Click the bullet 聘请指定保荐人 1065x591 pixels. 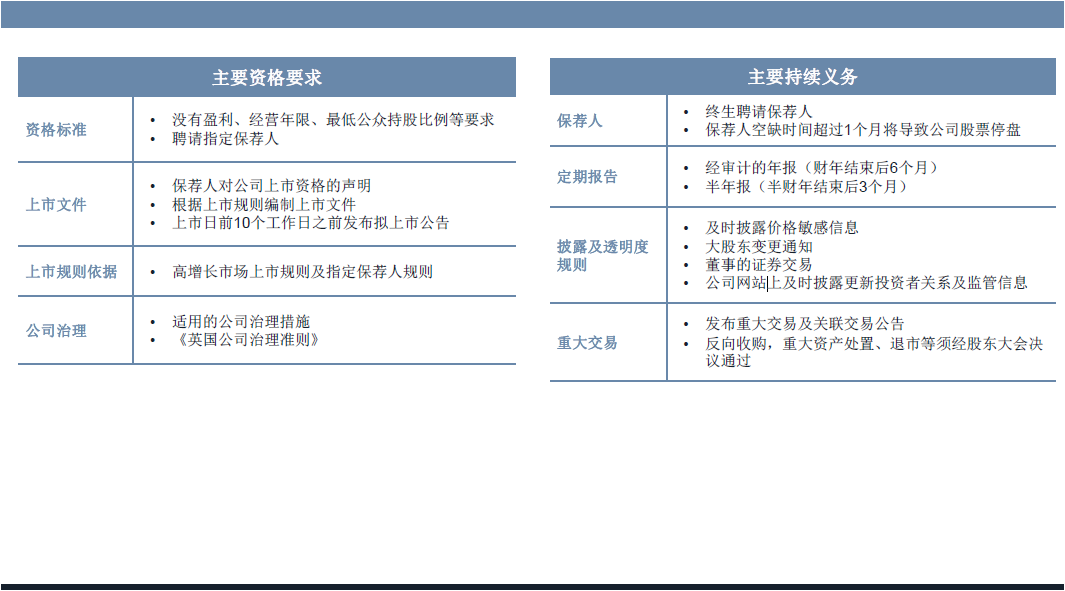pos(225,139)
